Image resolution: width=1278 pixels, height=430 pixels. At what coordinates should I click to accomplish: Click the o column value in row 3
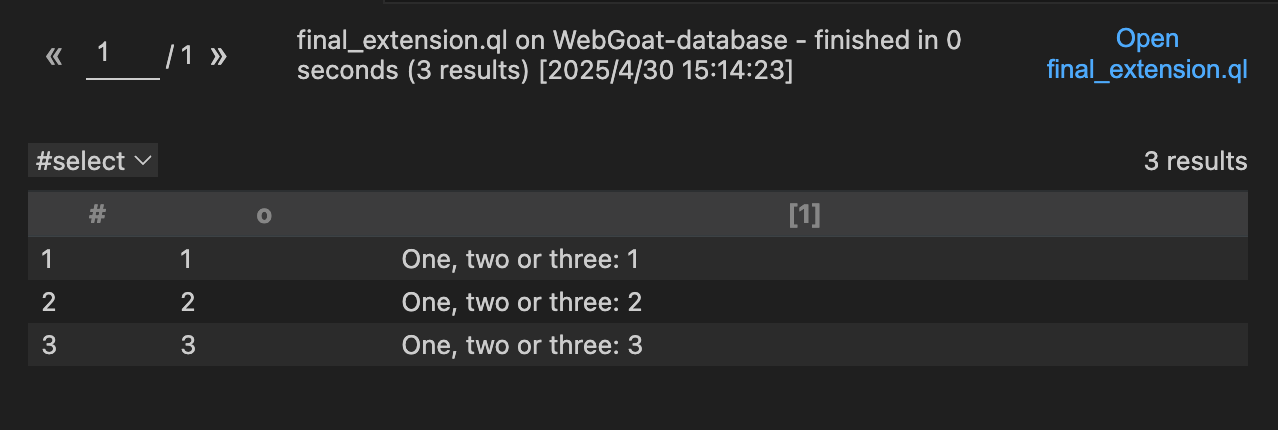[x=187, y=346]
